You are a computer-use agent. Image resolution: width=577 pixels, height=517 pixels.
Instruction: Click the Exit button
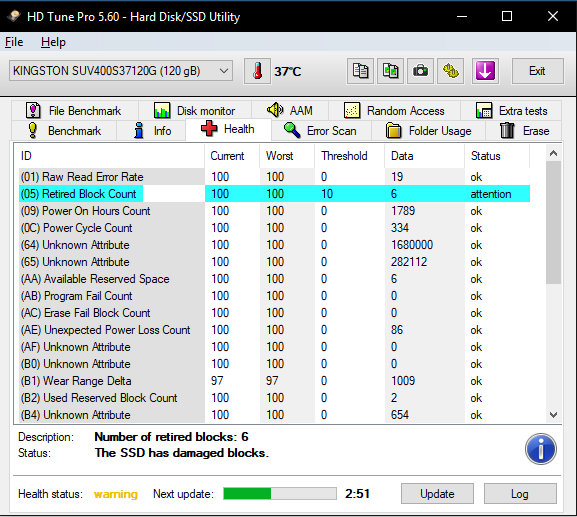537,71
